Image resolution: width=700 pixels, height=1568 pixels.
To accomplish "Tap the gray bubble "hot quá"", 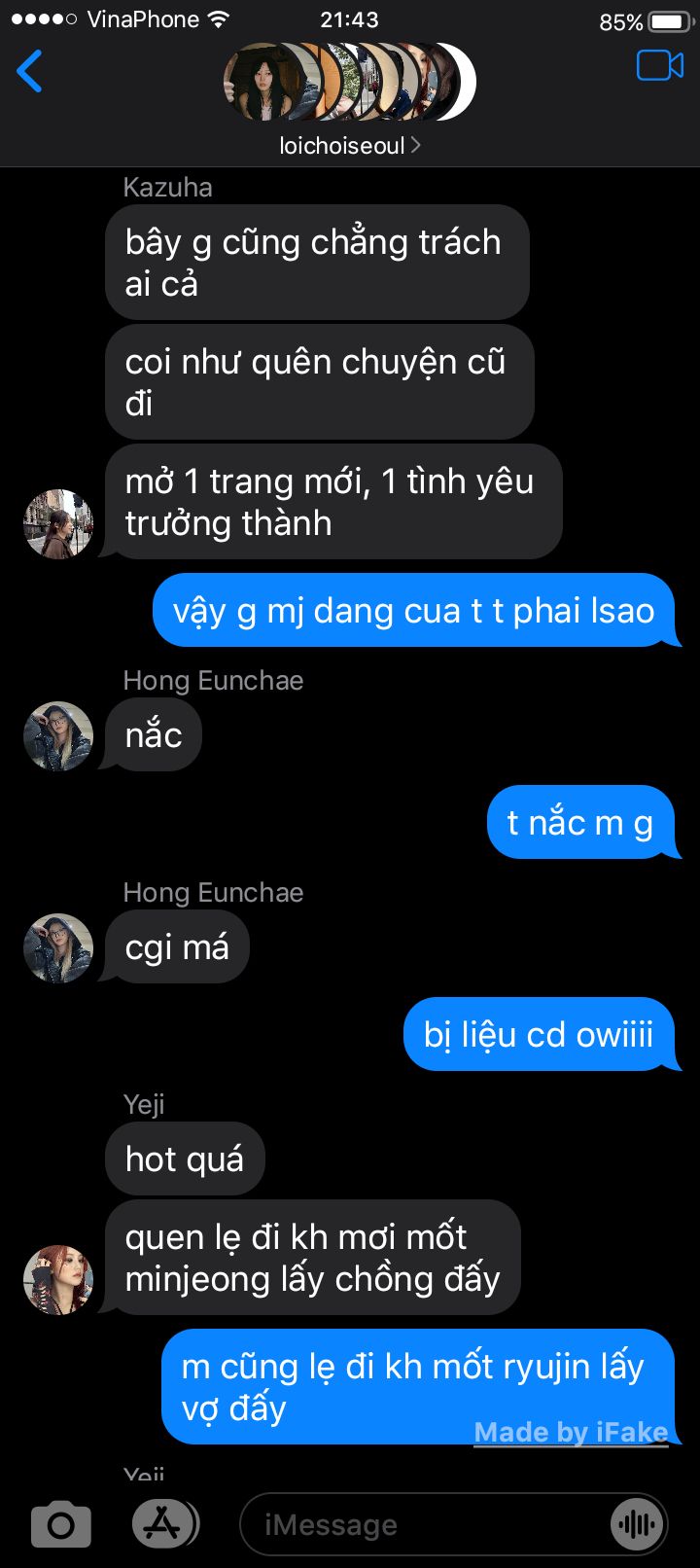I will click(185, 1158).
